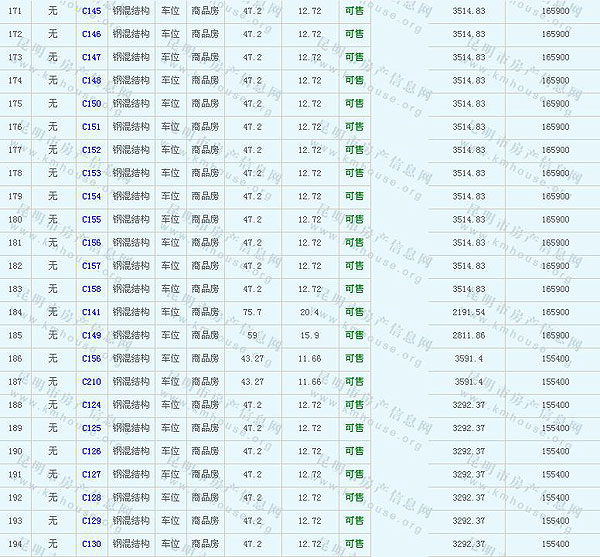
Task: Open the C124 unit link
Action: tap(91, 404)
